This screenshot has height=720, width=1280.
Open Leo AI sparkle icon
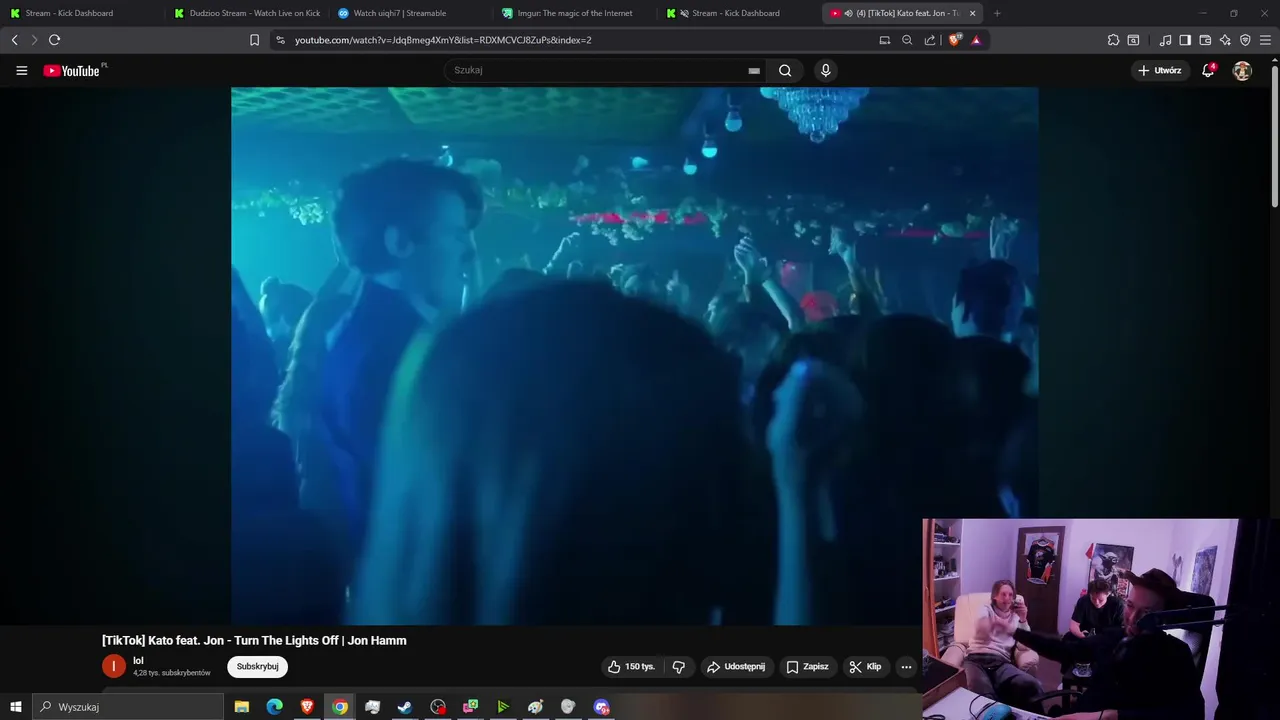[1225, 40]
